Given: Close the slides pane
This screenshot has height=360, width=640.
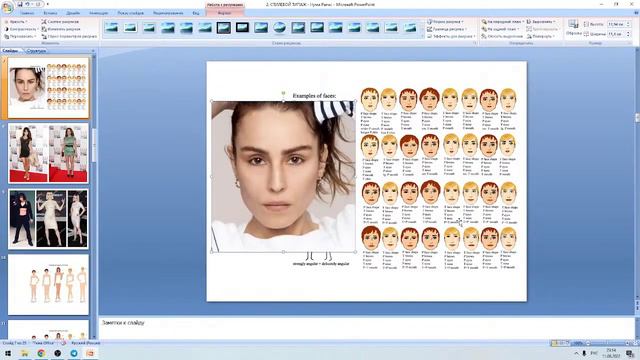Looking at the screenshot, I should 93,51.
